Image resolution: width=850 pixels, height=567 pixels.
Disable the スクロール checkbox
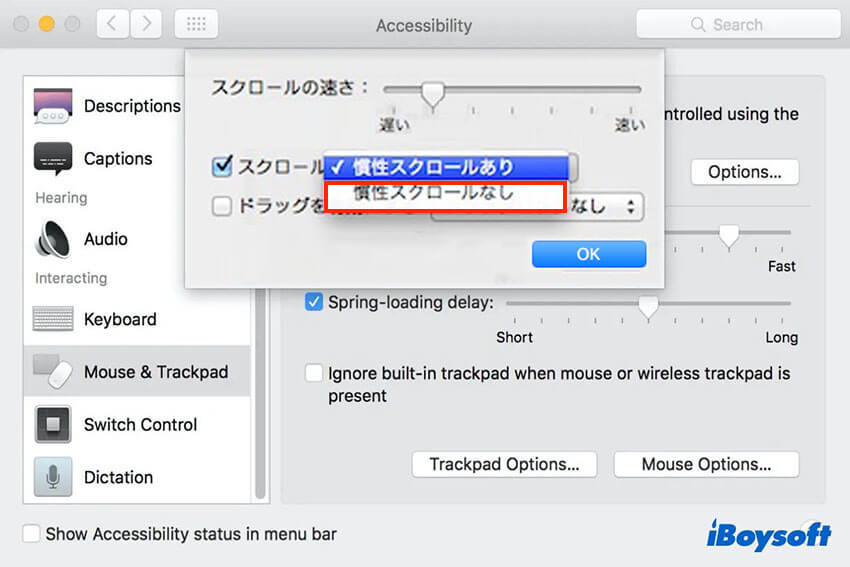222,166
